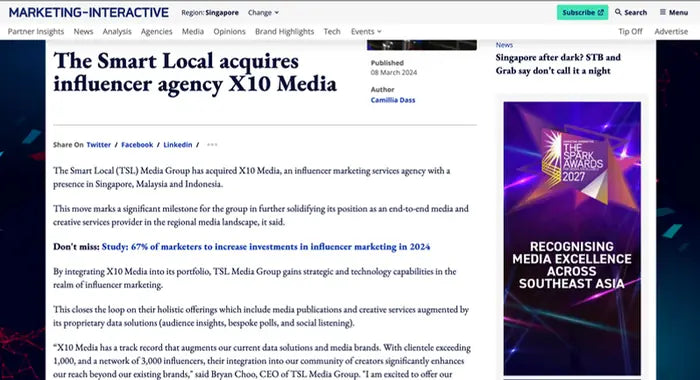This screenshot has width=700, height=380.
Task: Click the Tip Off link
Action: pyautogui.click(x=630, y=31)
